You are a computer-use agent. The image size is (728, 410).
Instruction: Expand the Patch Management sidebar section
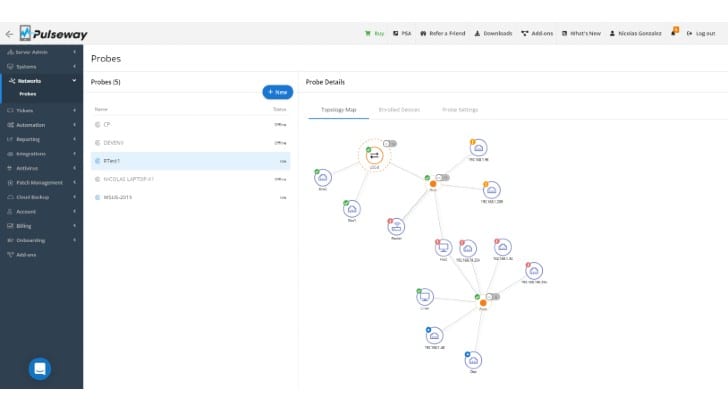pyautogui.click(x=41, y=182)
